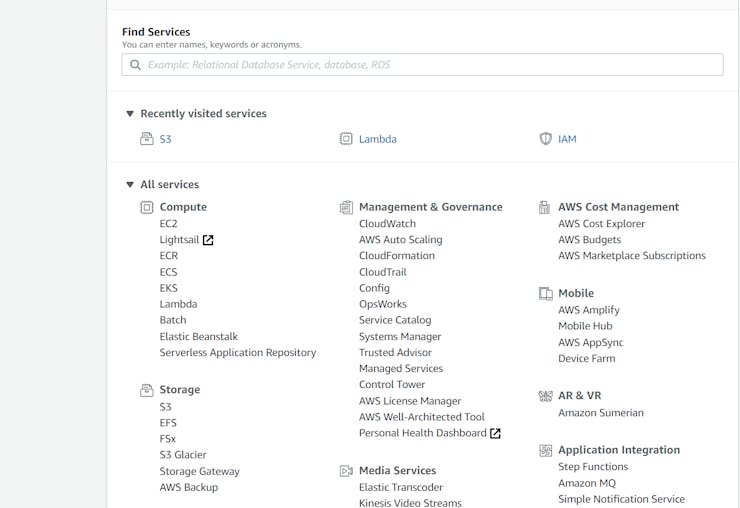
Task: Click the Media Services category icon
Action: 346,471
